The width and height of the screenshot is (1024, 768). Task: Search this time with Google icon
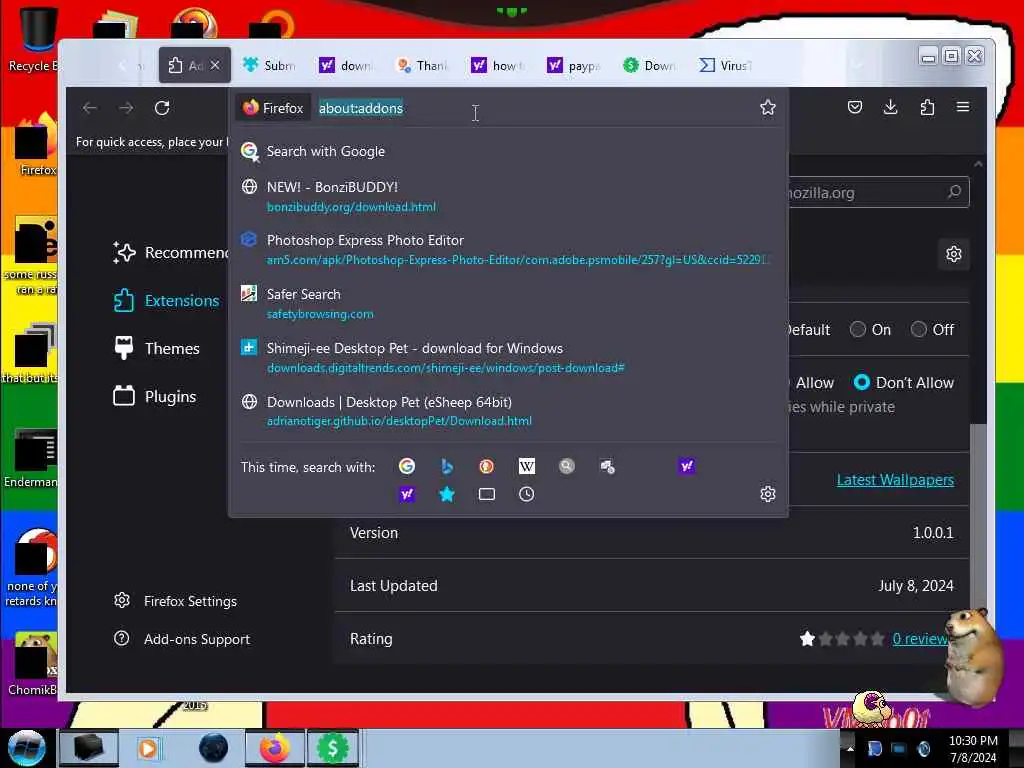pyautogui.click(x=407, y=466)
